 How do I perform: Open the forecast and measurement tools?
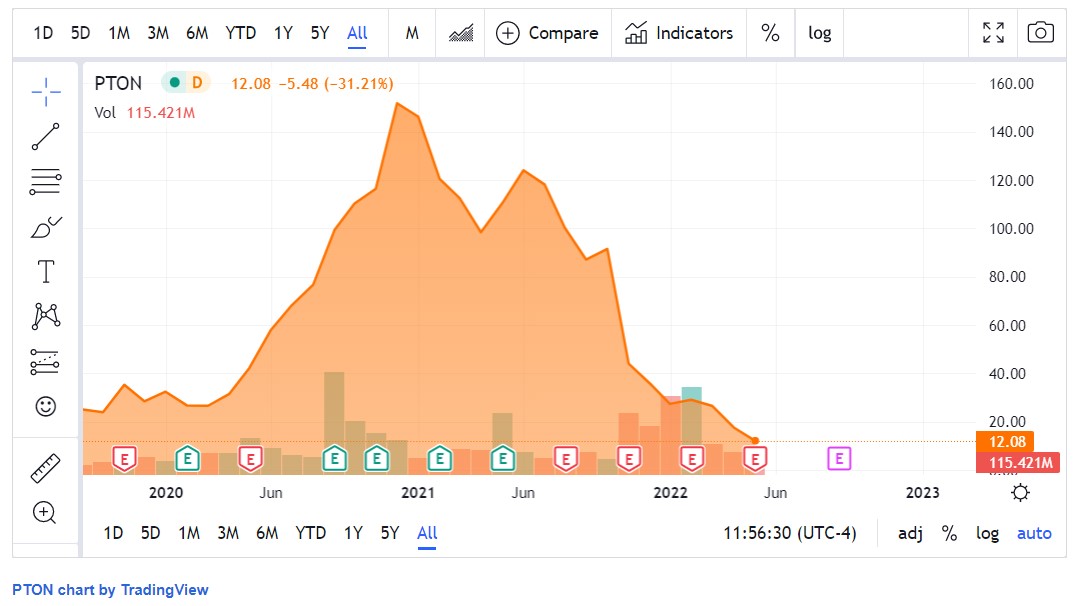[45, 362]
